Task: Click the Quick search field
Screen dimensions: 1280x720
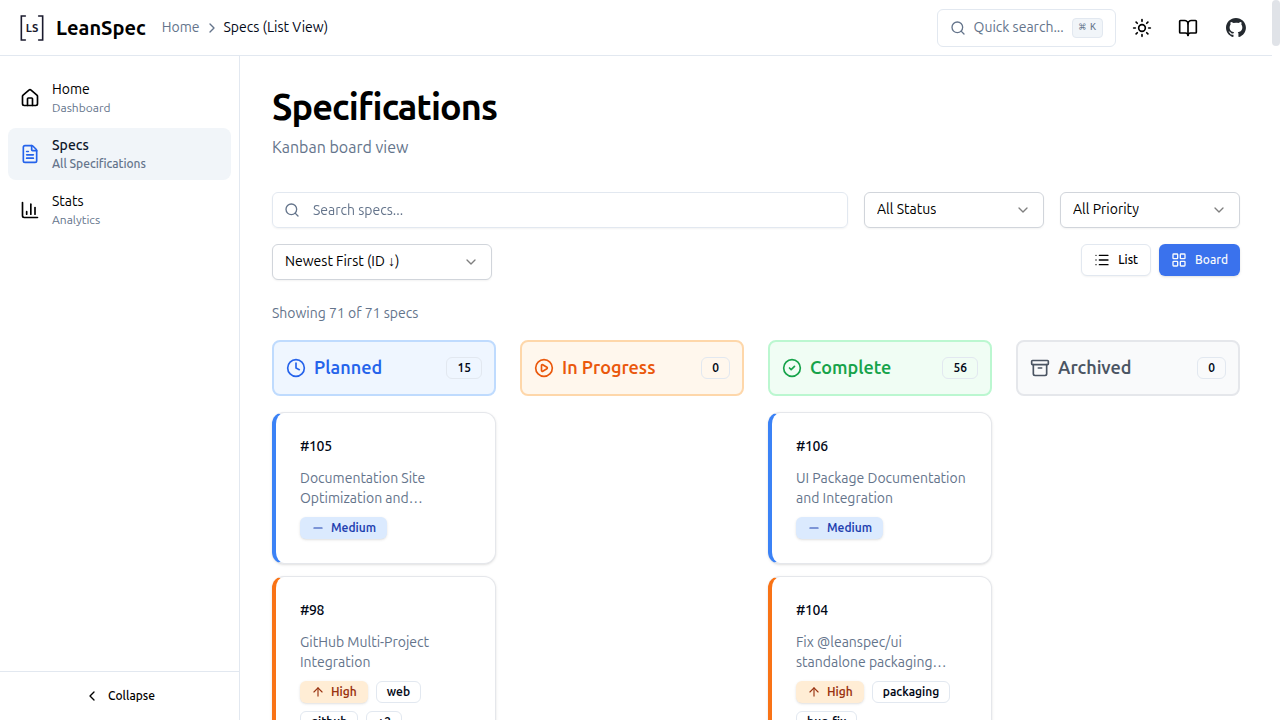Action: 1026,27
